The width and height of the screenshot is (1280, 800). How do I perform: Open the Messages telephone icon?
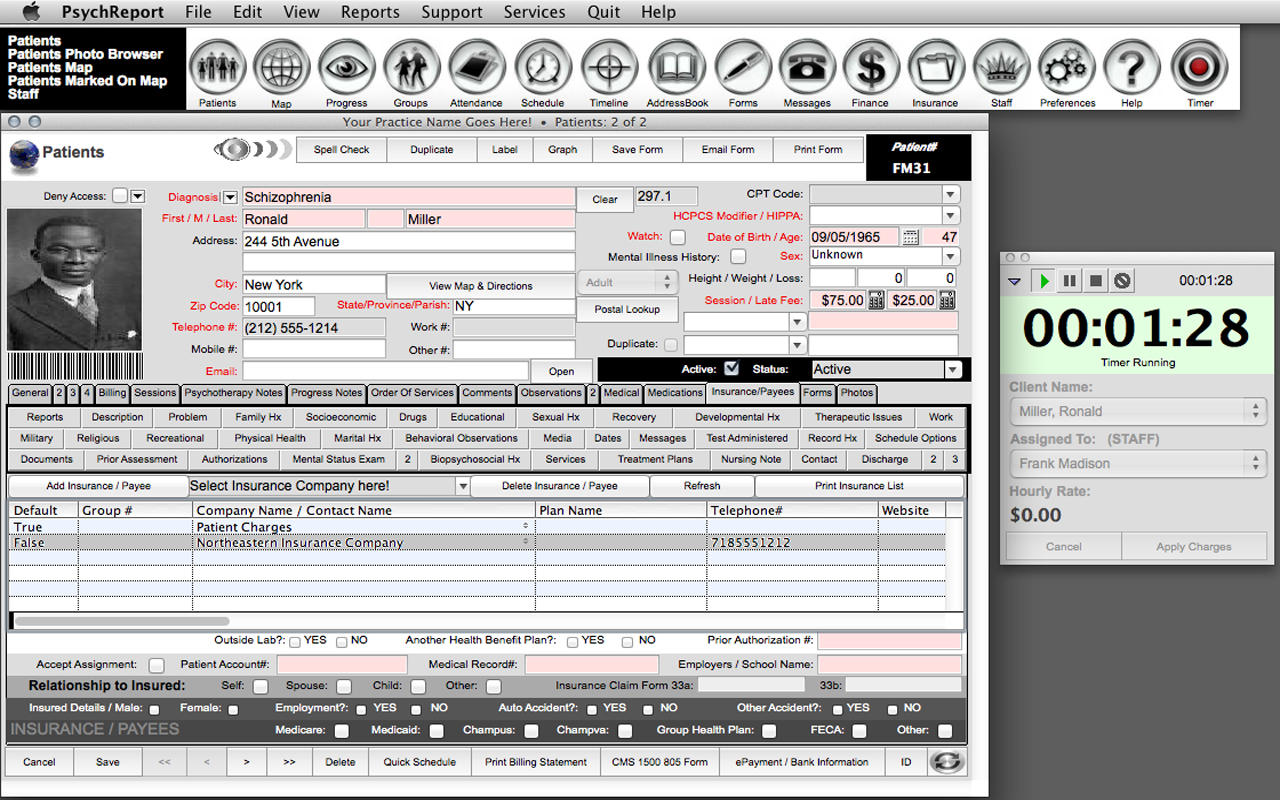tap(806, 68)
